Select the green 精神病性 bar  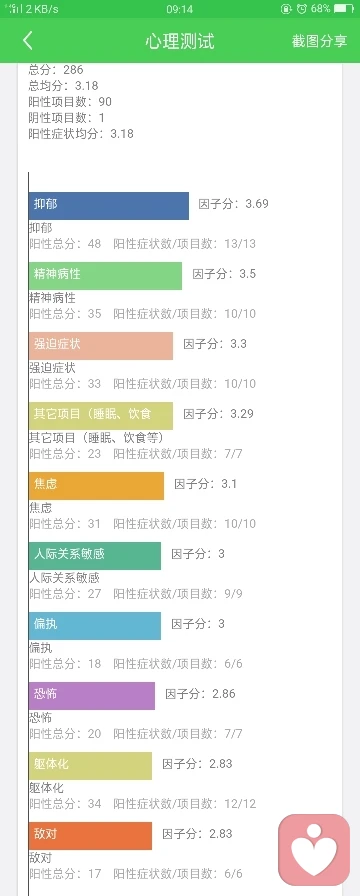click(x=106, y=276)
